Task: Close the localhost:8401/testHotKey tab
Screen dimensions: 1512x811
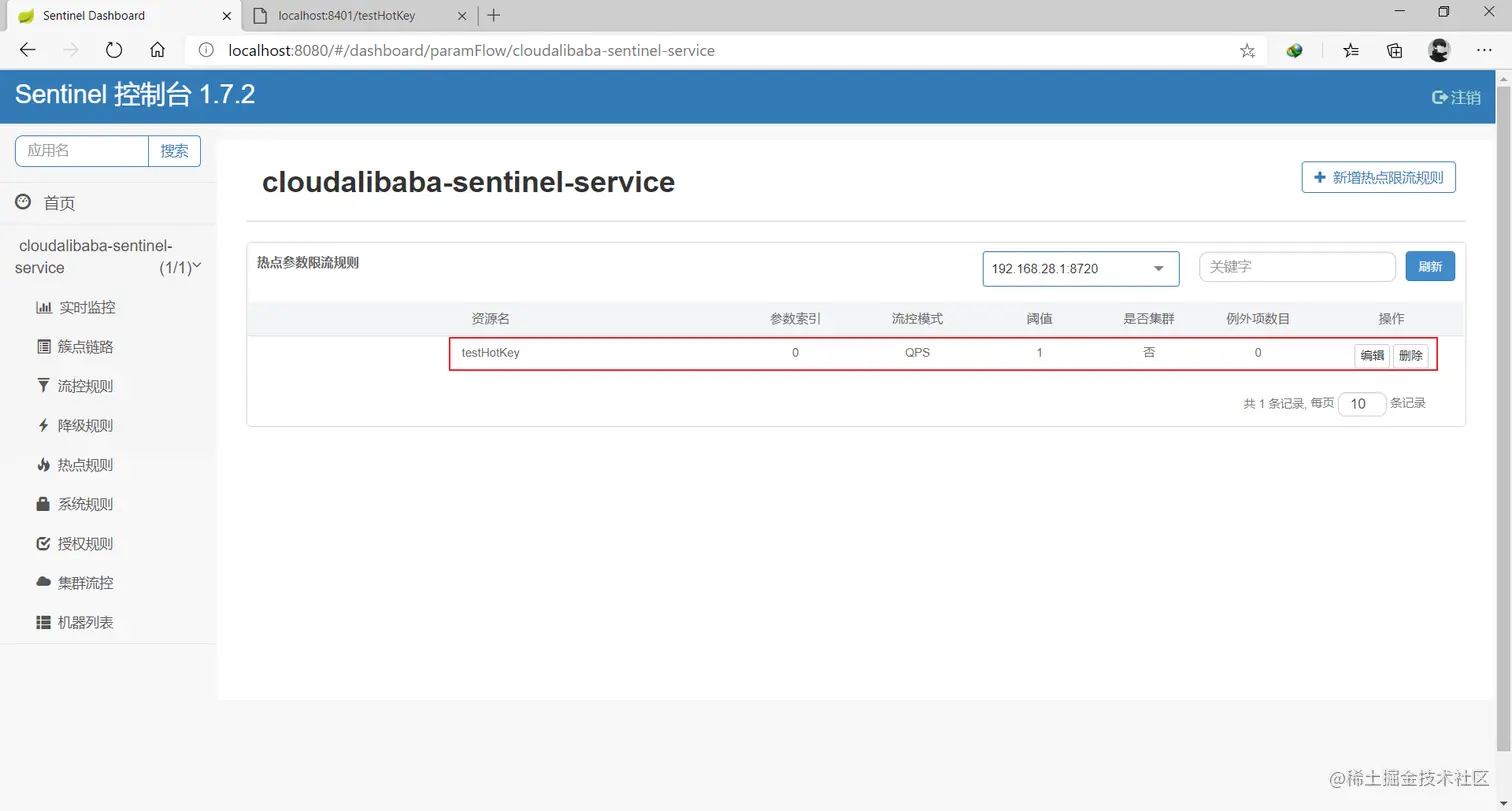Action: click(x=463, y=15)
